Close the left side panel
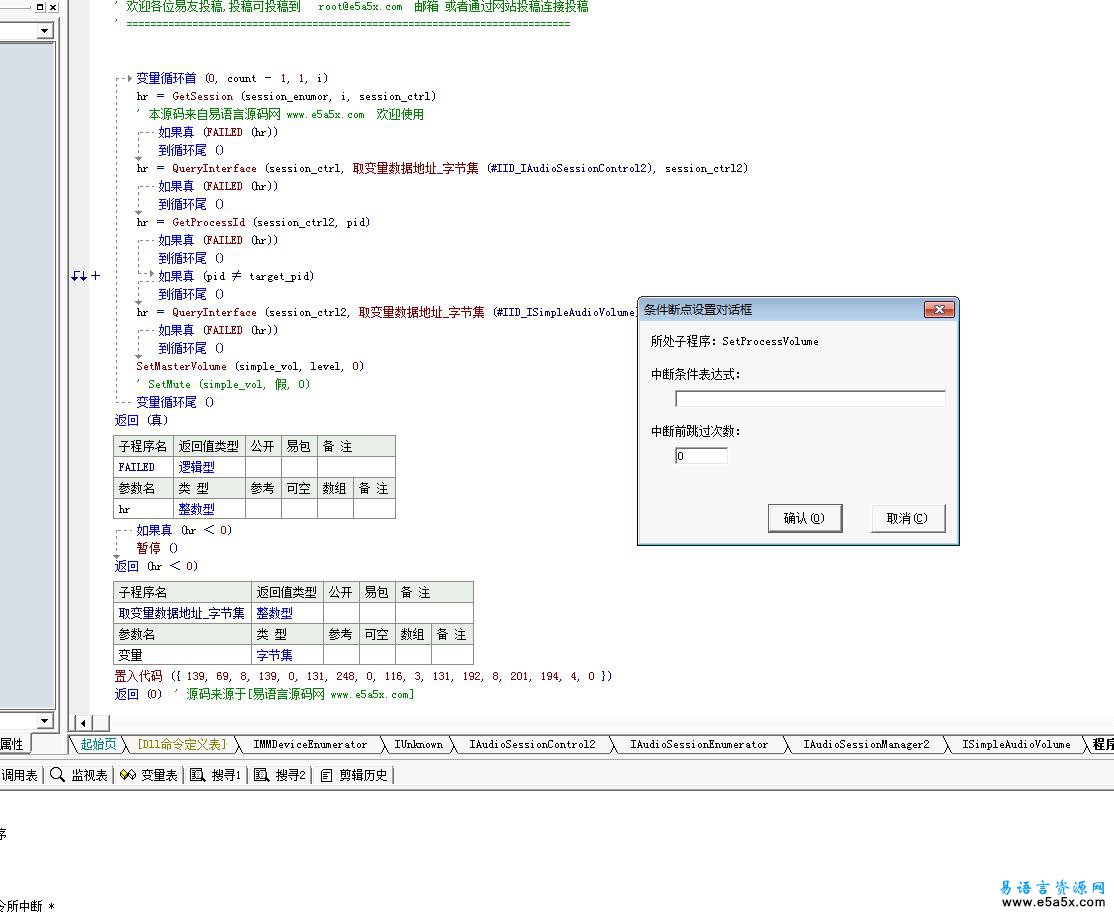 point(53,6)
